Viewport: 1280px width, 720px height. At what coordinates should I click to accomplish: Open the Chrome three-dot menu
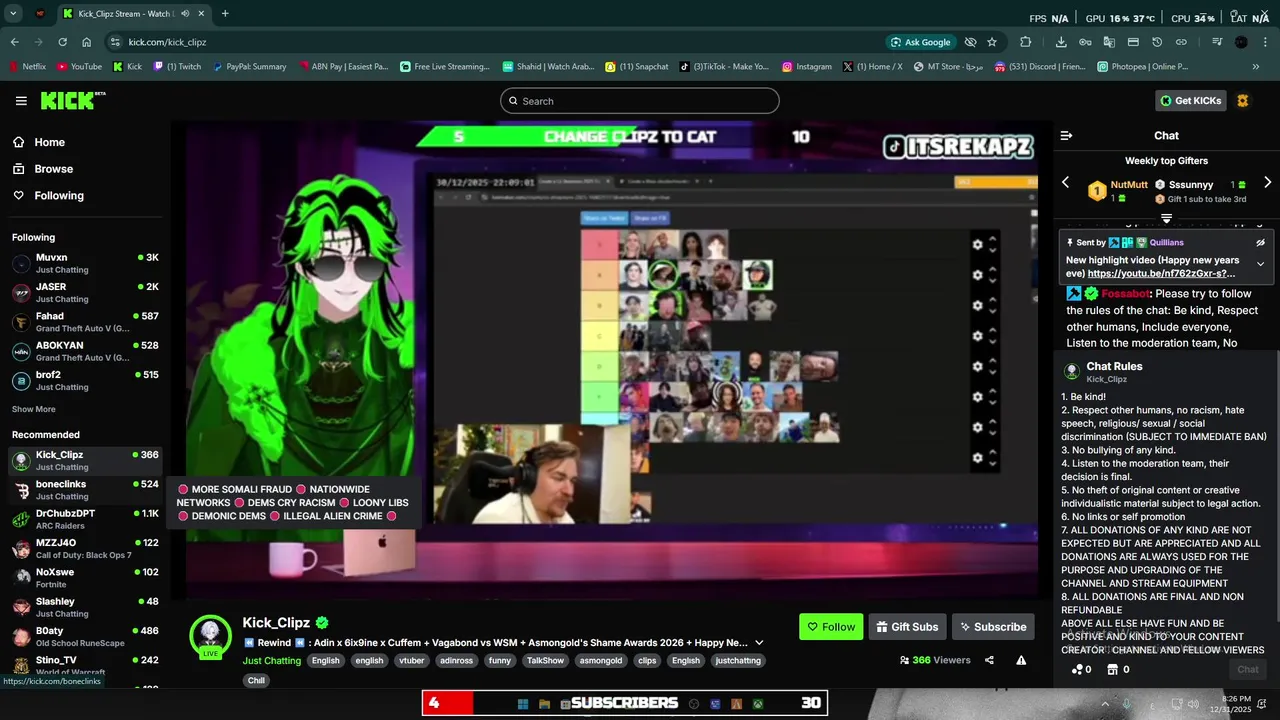click(x=1265, y=42)
